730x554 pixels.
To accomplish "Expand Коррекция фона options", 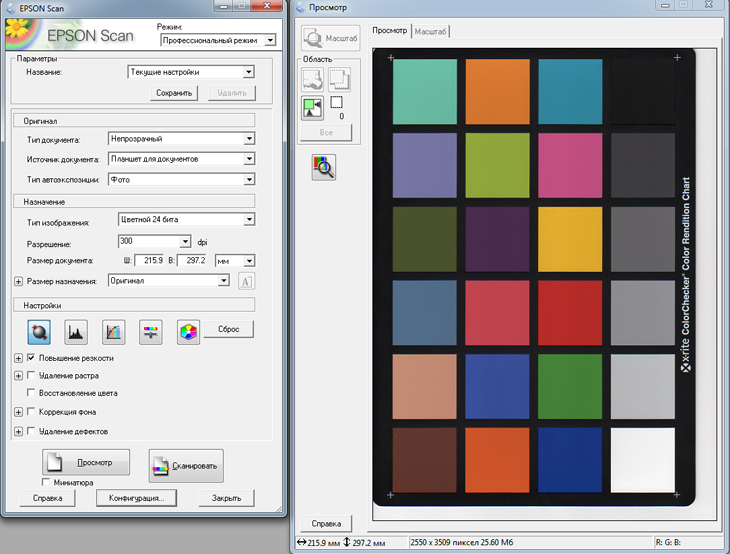I will coord(18,412).
